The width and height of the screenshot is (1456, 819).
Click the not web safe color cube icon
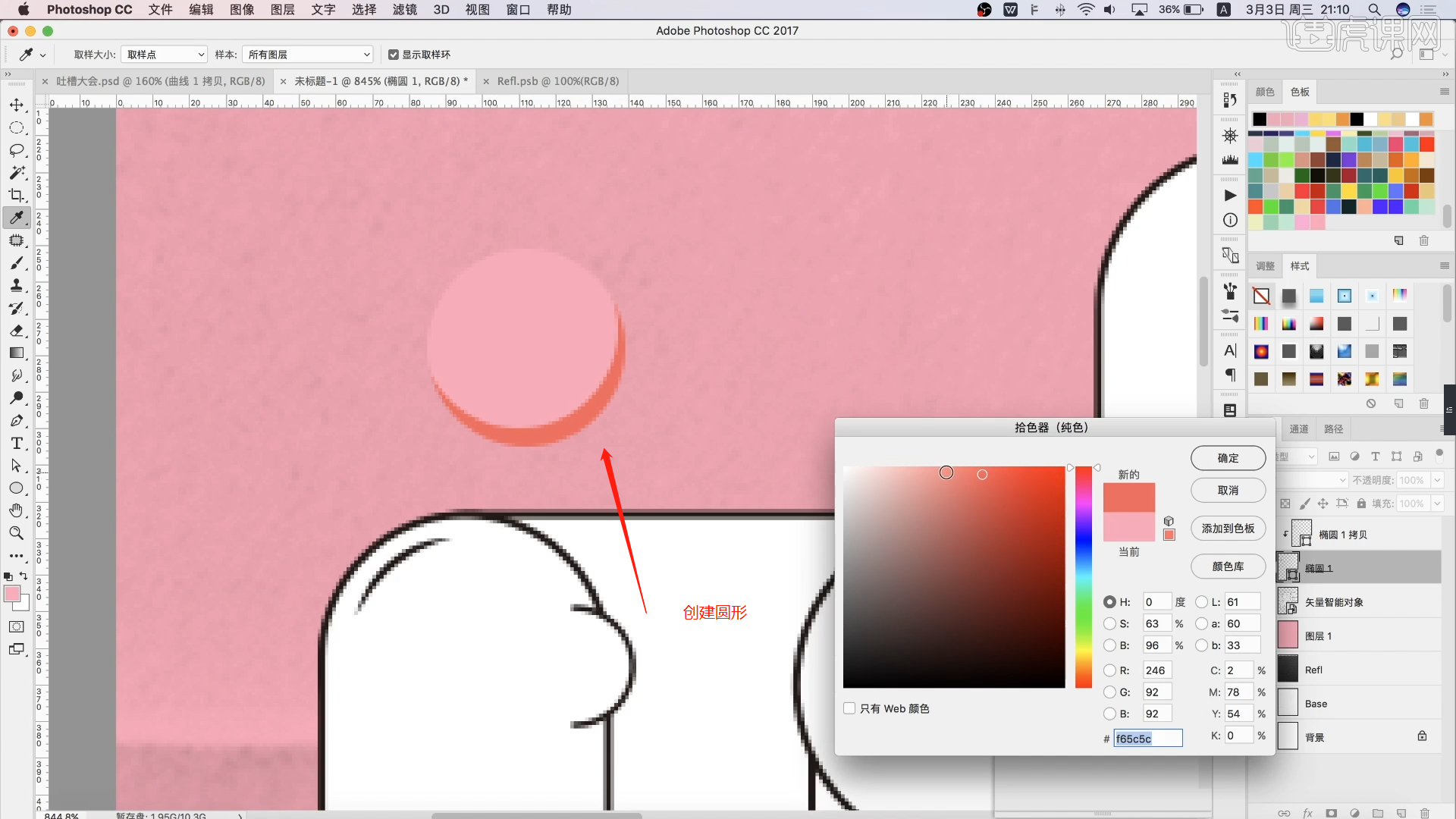[1169, 521]
